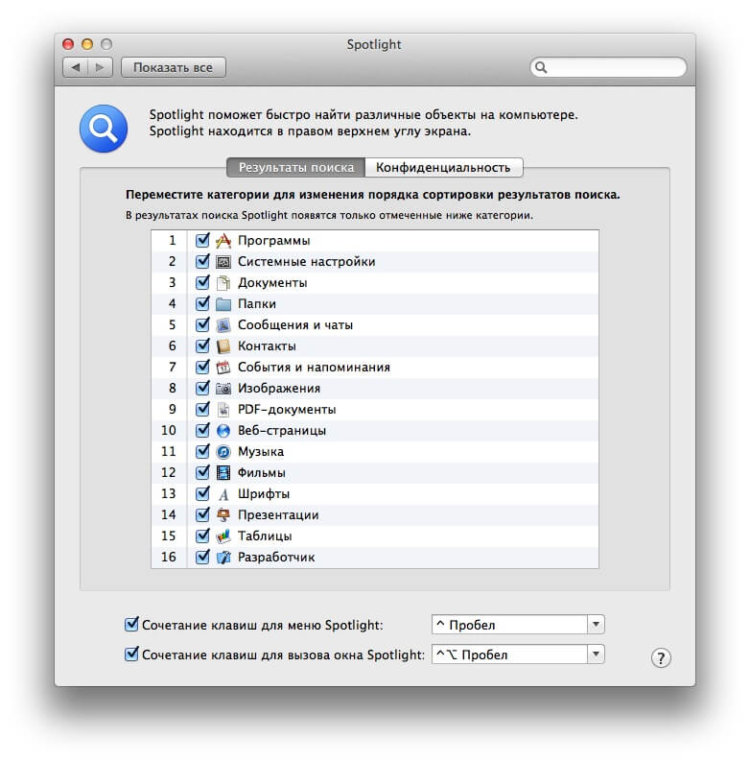Toggle the Документы category checkbox
Screen dimensions: 750x762
(x=202, y=282)
